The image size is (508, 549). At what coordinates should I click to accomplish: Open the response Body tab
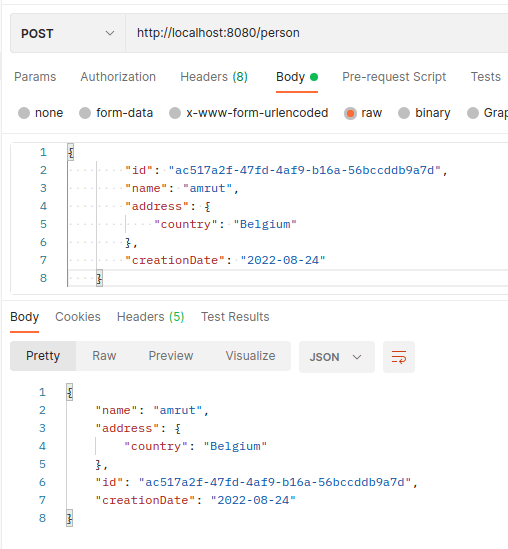[x=25, y=317]
